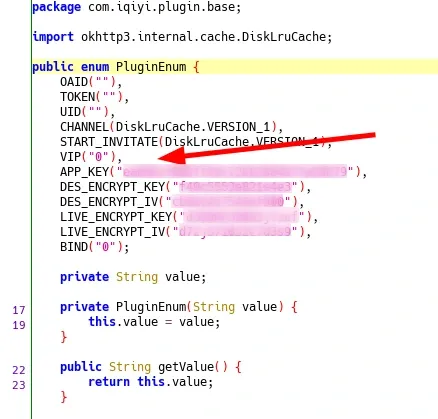Click the CHANNEL enum constant
438x419 pixels.
pos(172,127)
